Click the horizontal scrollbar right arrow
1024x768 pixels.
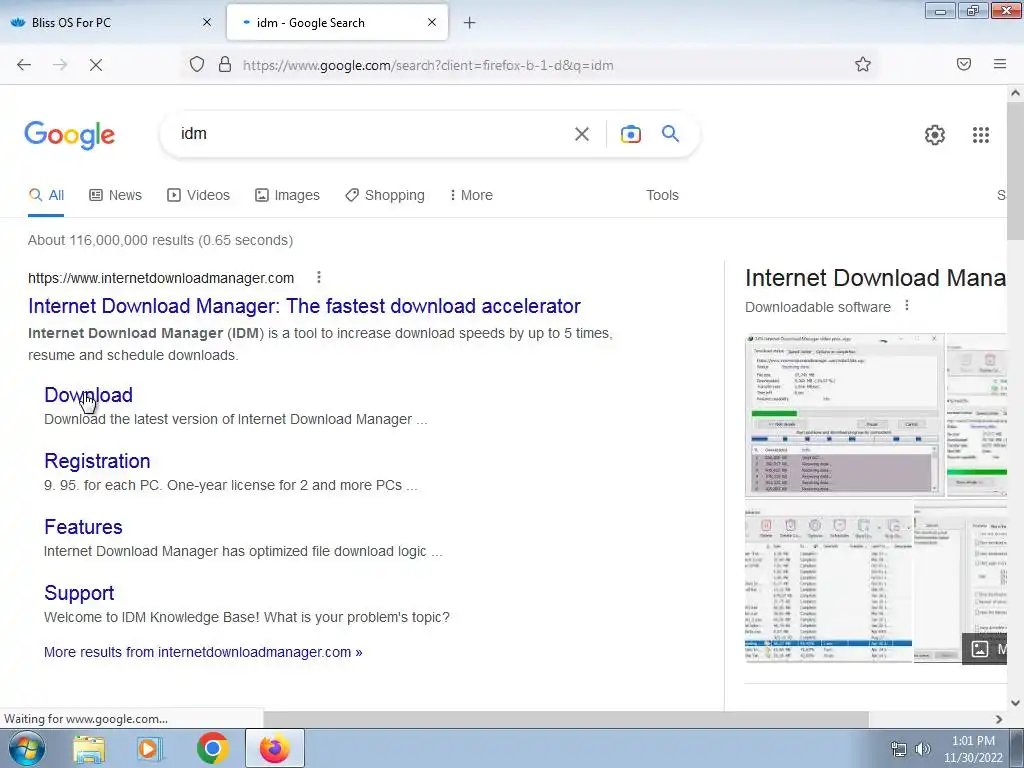click(999, 719)
